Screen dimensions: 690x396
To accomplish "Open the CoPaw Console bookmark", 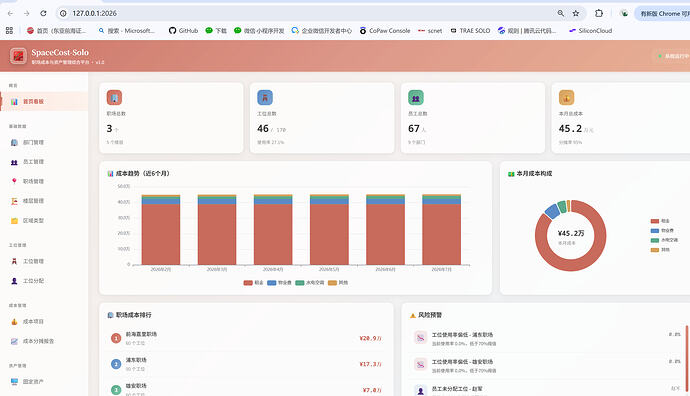I will [385, 30].
